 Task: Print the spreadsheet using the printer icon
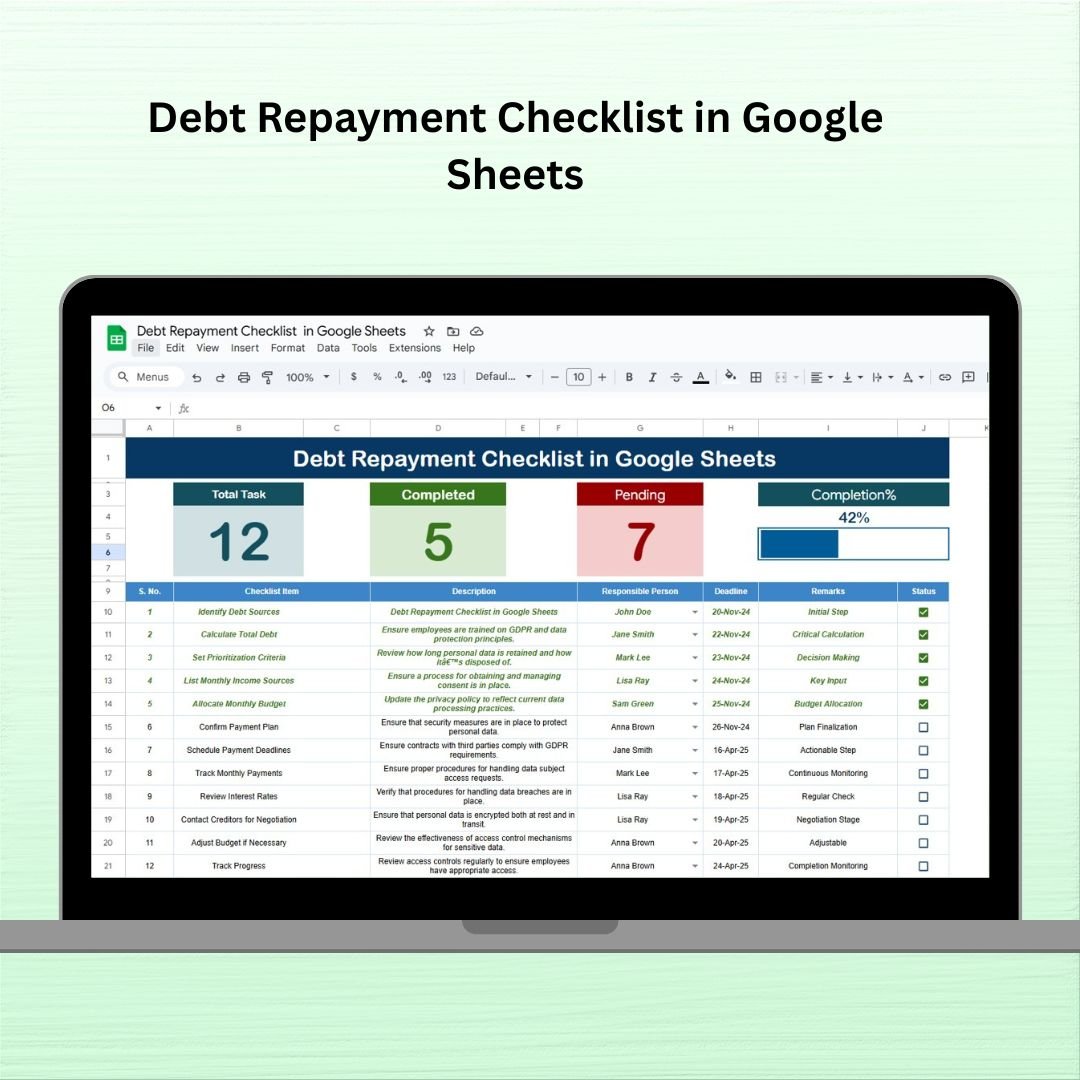coord(244,377)
